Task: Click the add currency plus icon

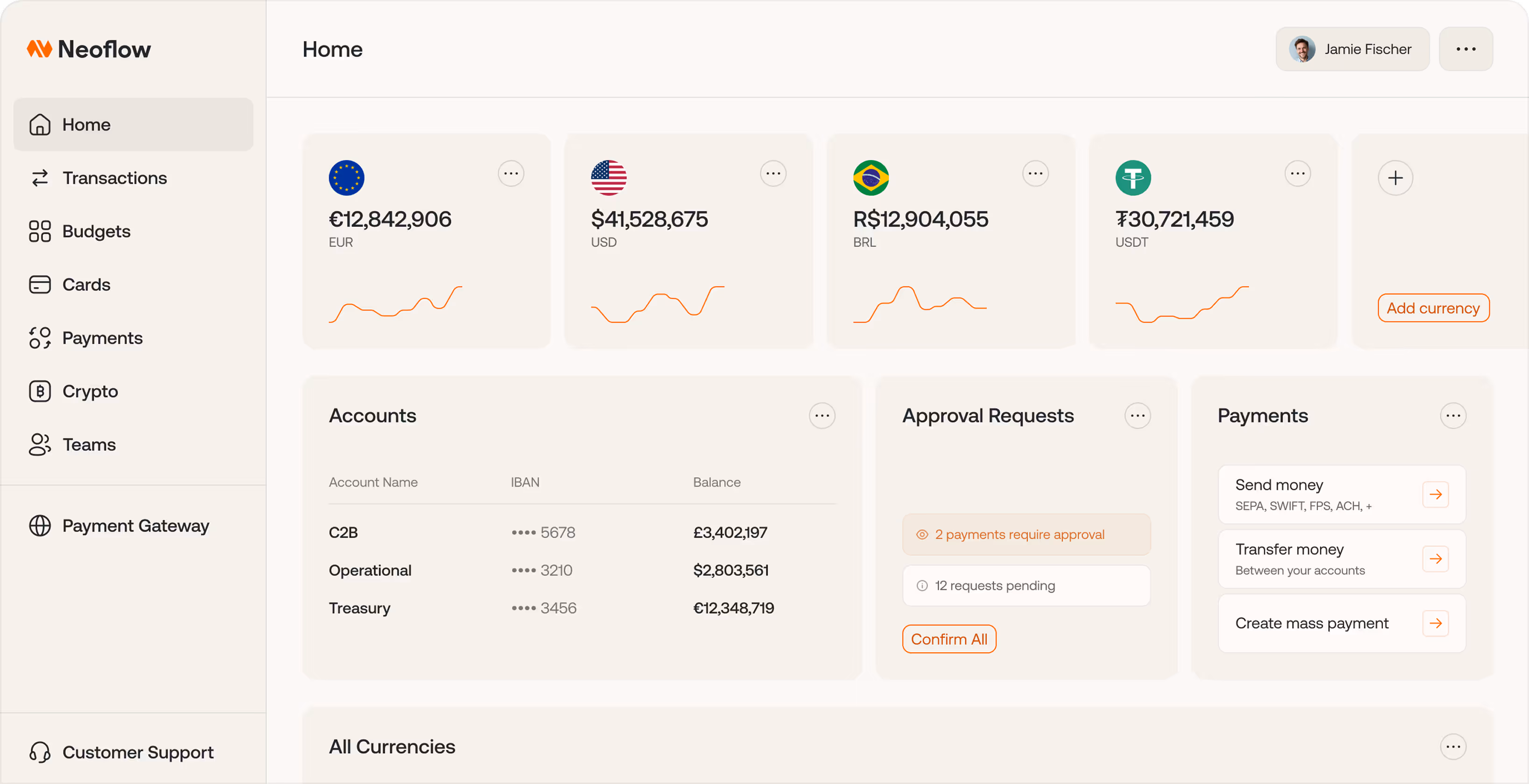Action: (x=1396, y=177)
